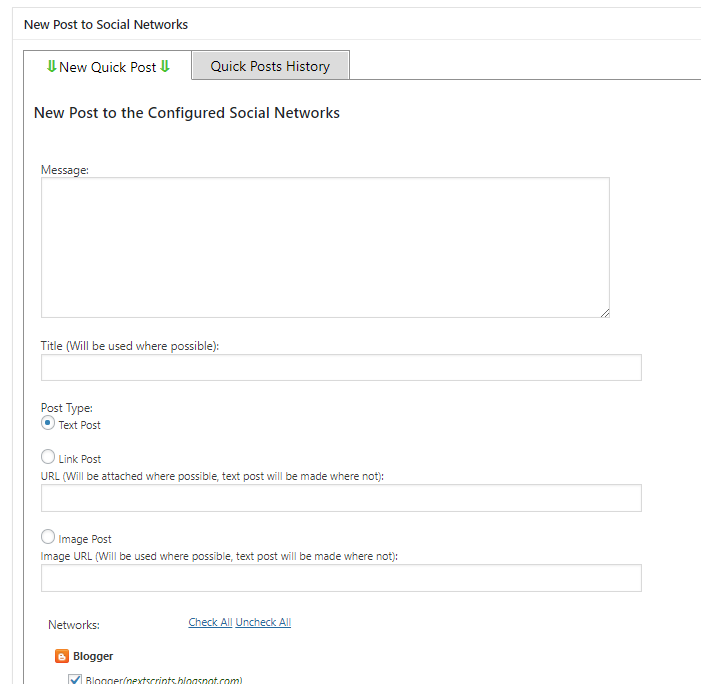Click the Uncheck All link

point(263,622)
